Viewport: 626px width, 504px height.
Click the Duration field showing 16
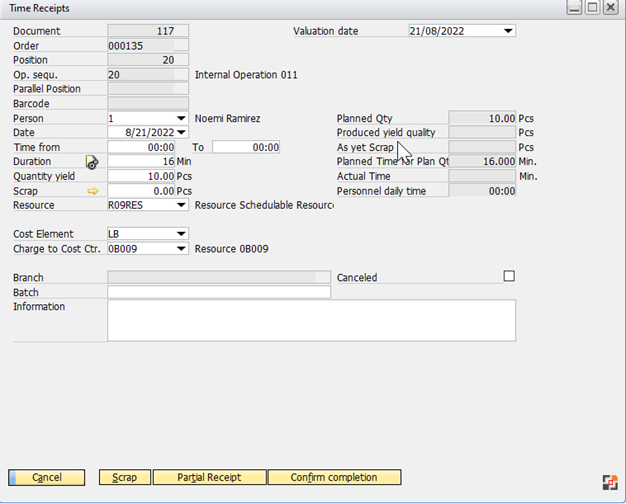[x=141, y=161]
